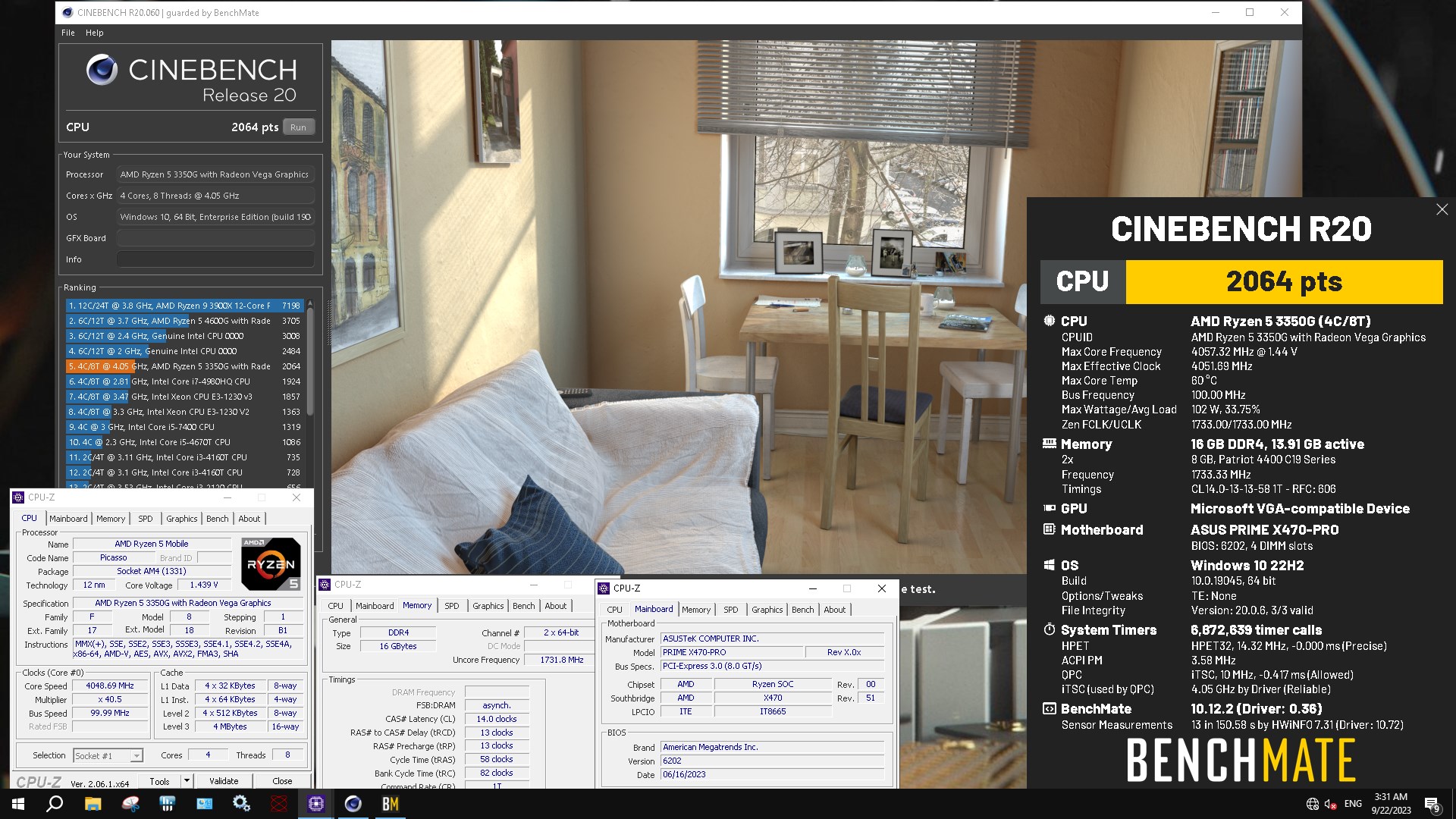Viewport: 1456px width, 819px height.
Task: Click the GFX Board field in Cinebench
Action: [x=215, y=238]
